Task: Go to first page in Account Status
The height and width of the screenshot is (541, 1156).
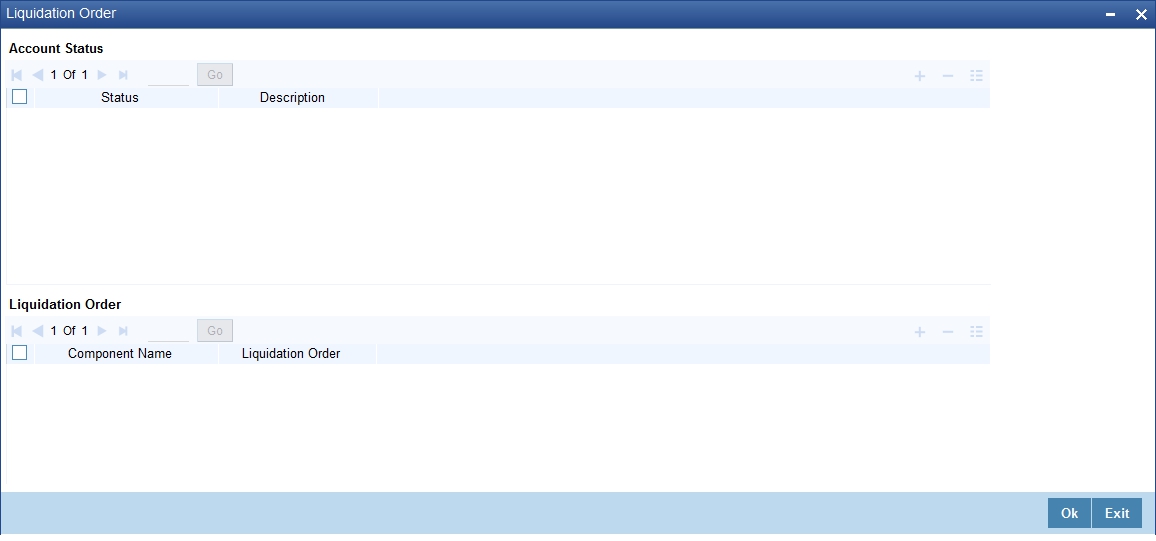Action: (17, 75)
